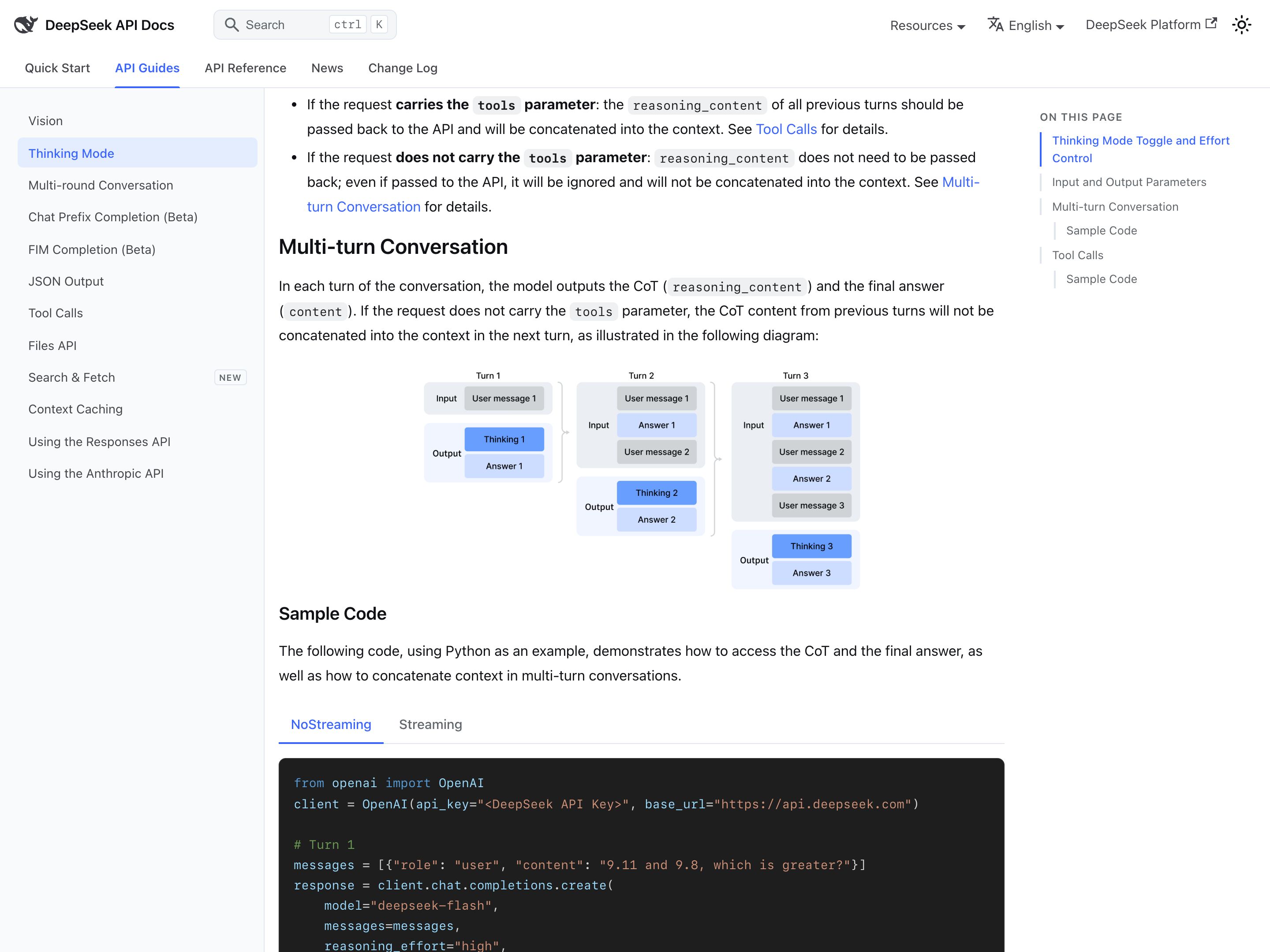Jump to Tool Calls in page outline
Viewport: 1270px width, 952px height.
1078,255
